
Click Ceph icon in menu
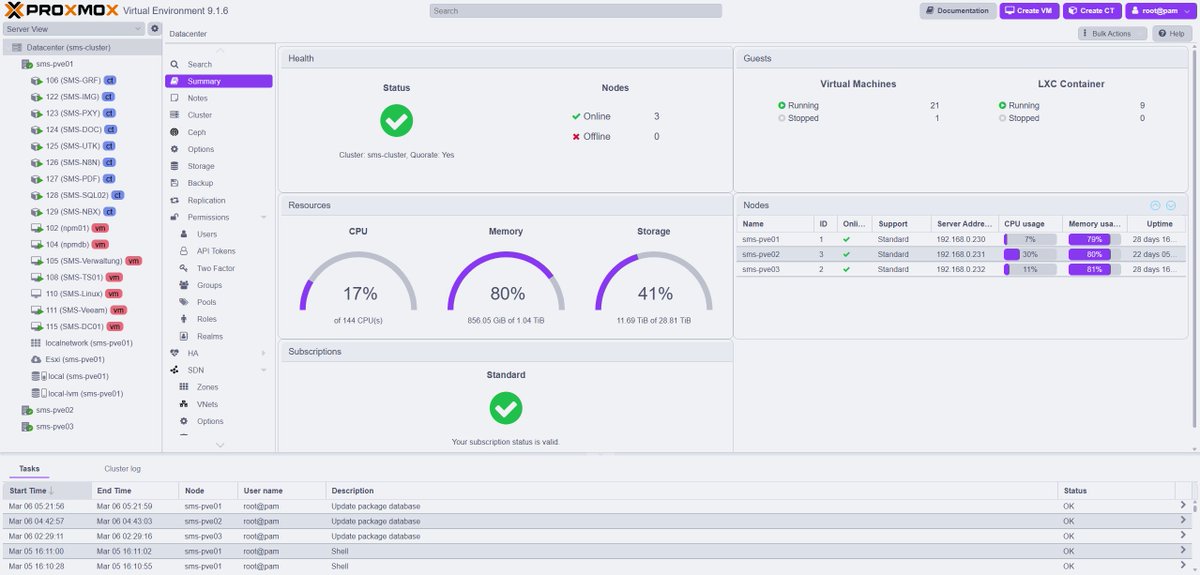tap(175, 132)
